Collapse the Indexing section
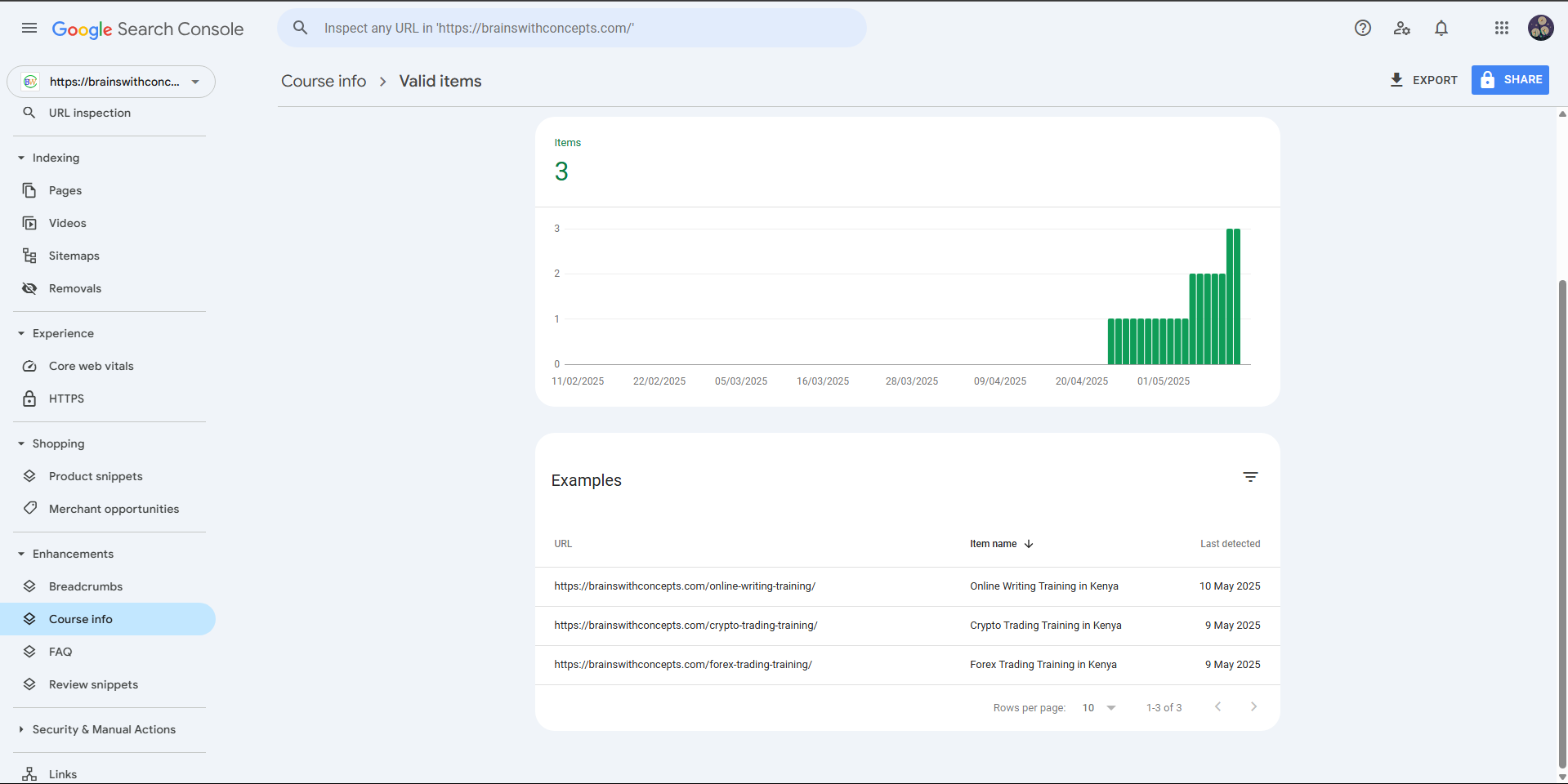1568x784 pixels. 21,158
